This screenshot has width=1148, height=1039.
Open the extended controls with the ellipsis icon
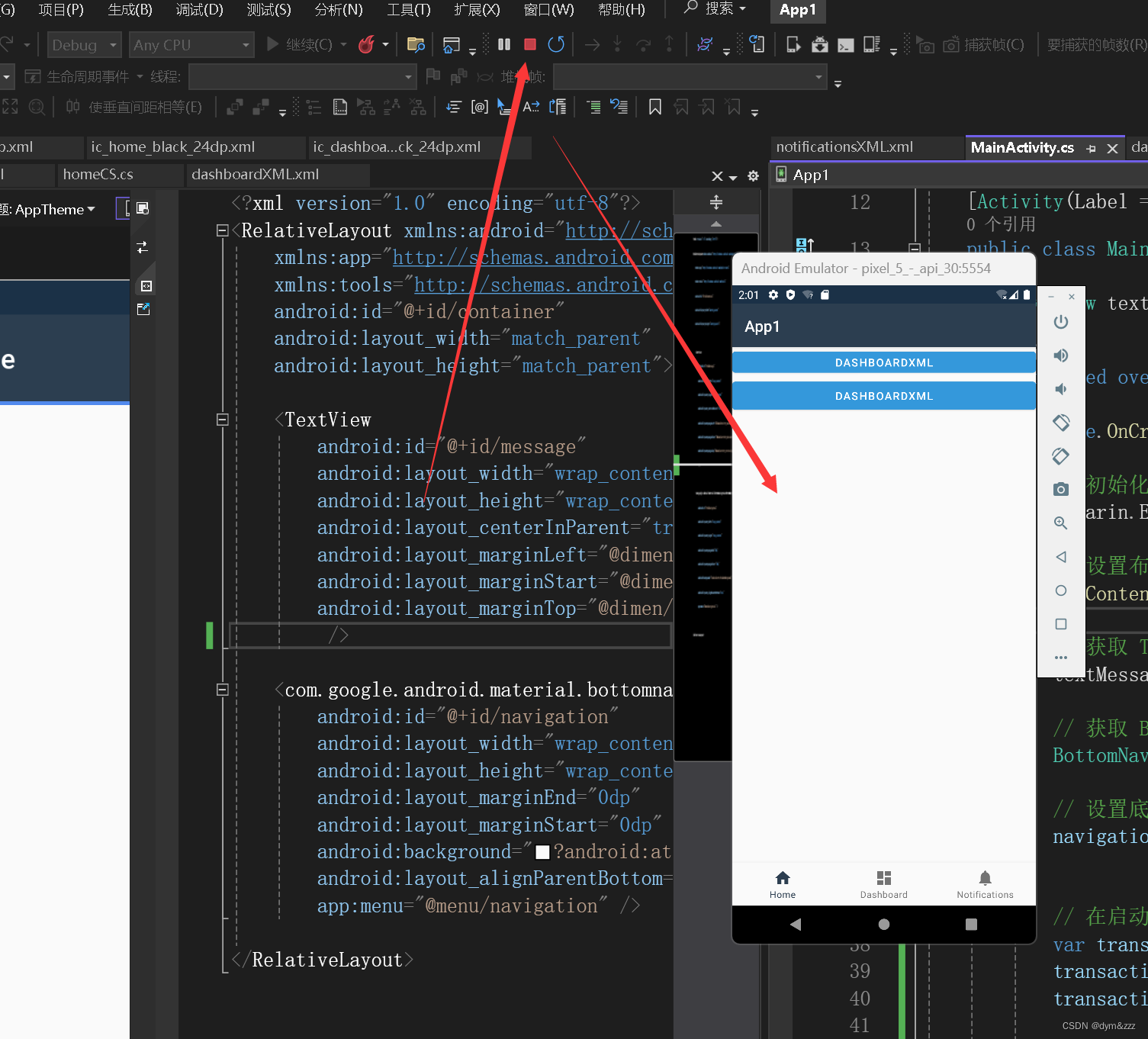pyautogui.click(x=1060, y=657)
